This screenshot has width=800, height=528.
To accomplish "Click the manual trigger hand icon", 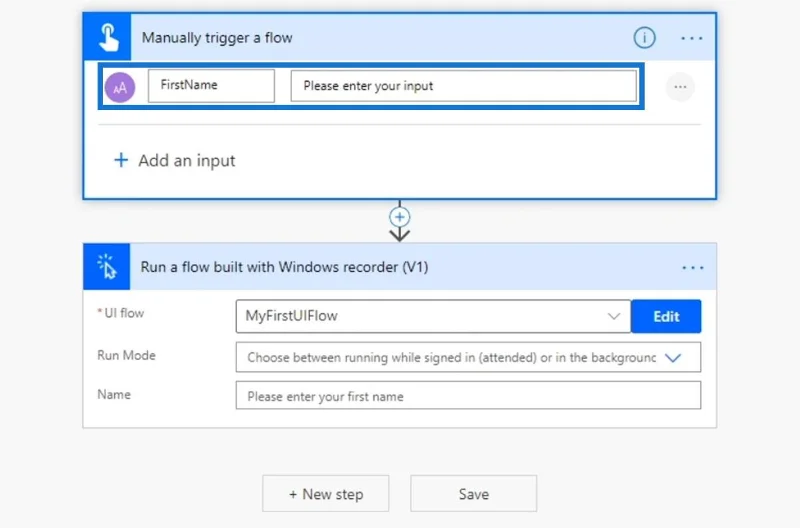I will click(108, 37).
